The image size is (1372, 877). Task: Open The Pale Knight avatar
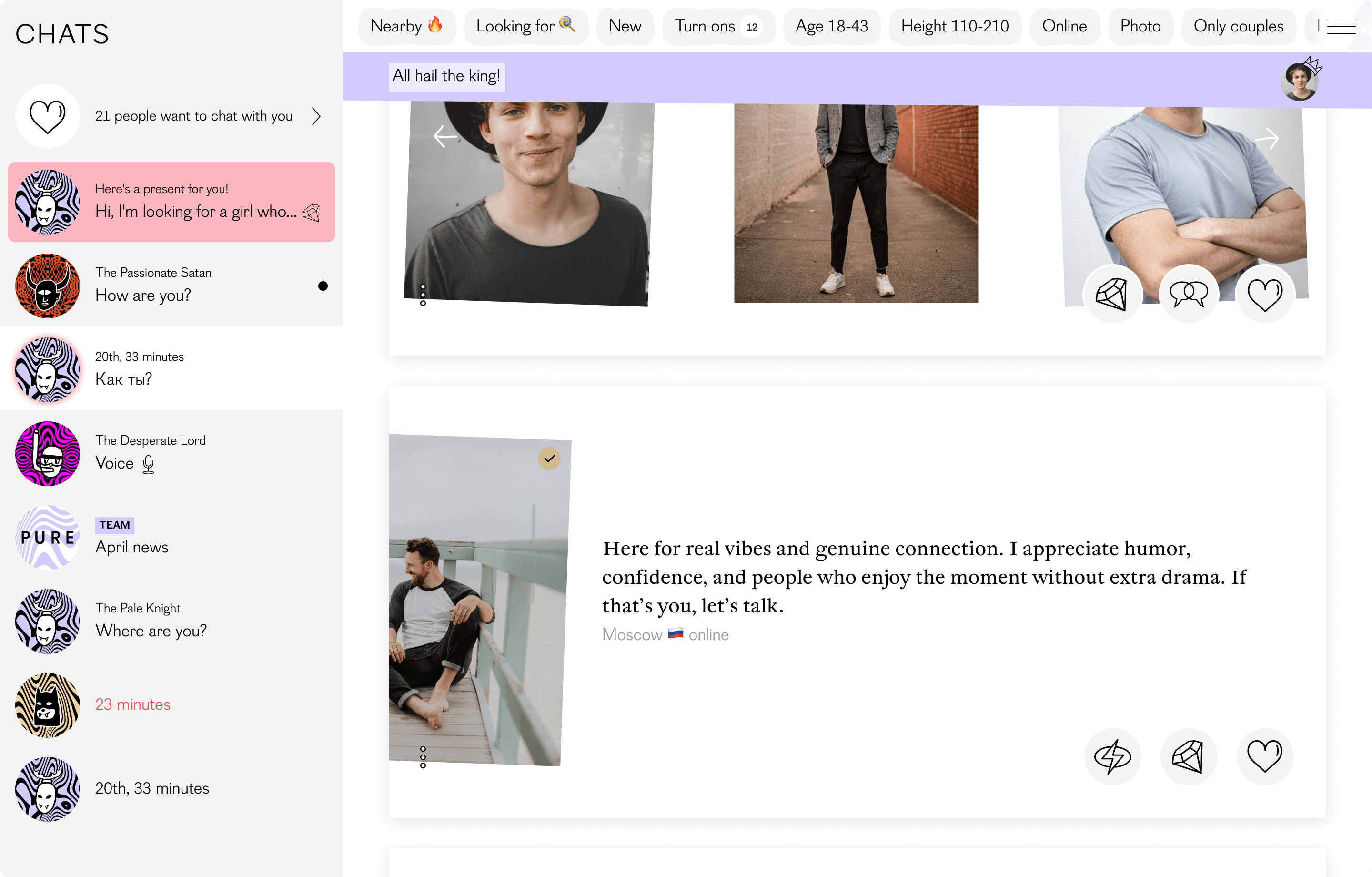coord(47,621)
